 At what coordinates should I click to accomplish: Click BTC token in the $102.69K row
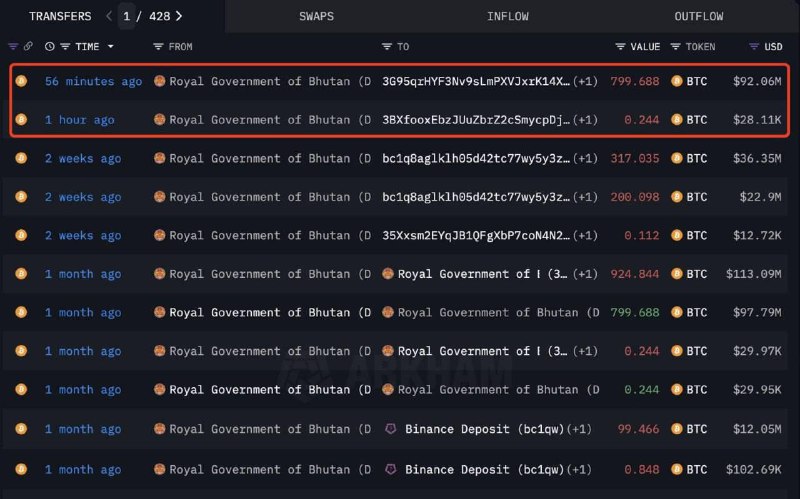pyautogui.click(x=689, y=469)
